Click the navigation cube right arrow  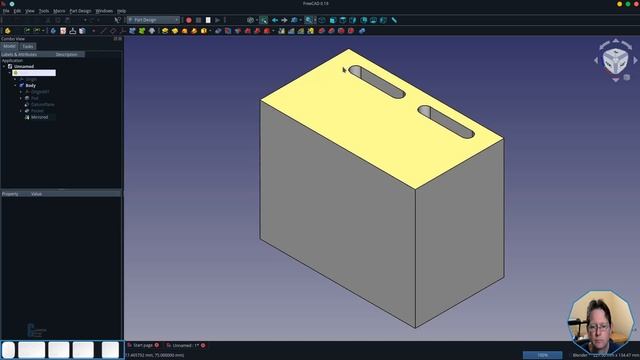(x=636, y=60)
